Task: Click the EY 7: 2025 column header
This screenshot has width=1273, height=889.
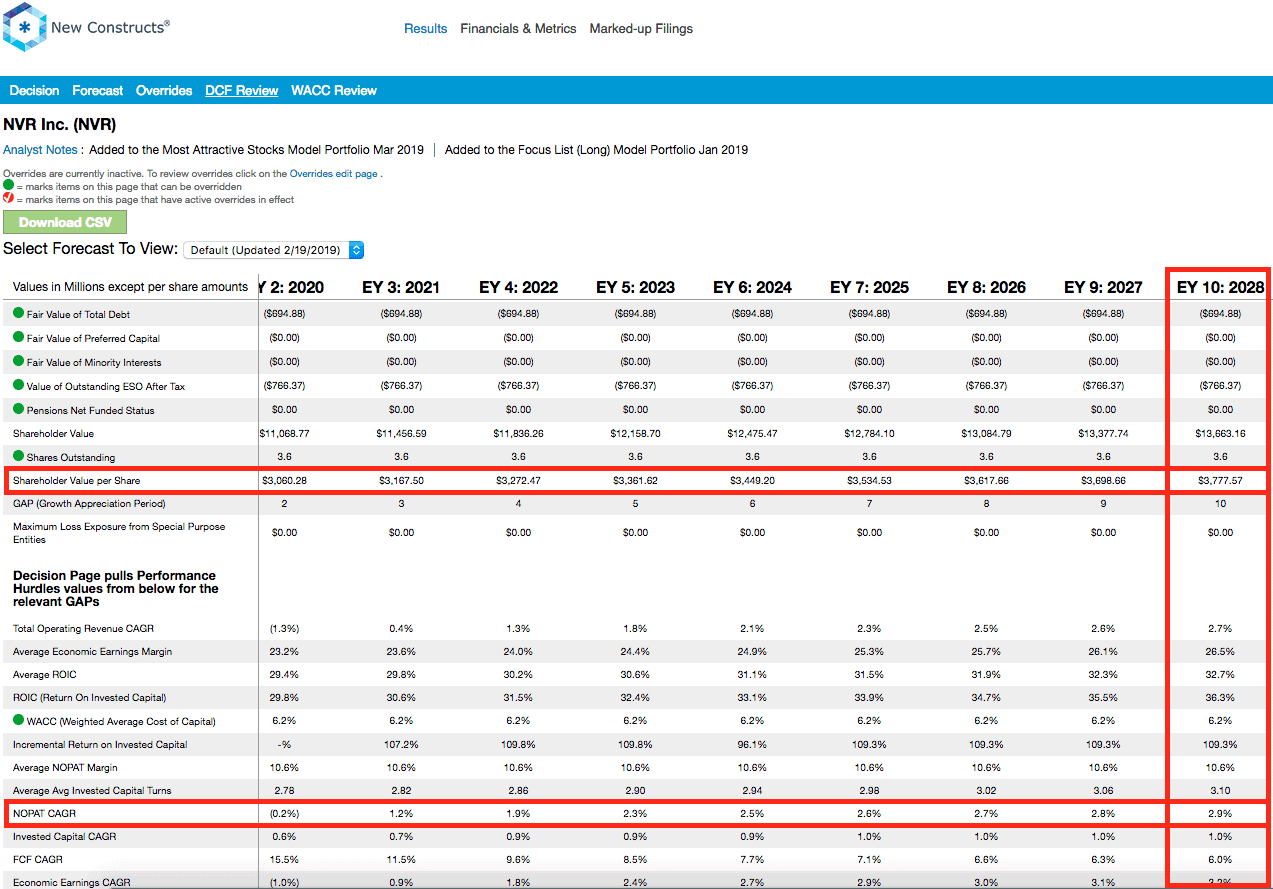Action: coord(869,287)
